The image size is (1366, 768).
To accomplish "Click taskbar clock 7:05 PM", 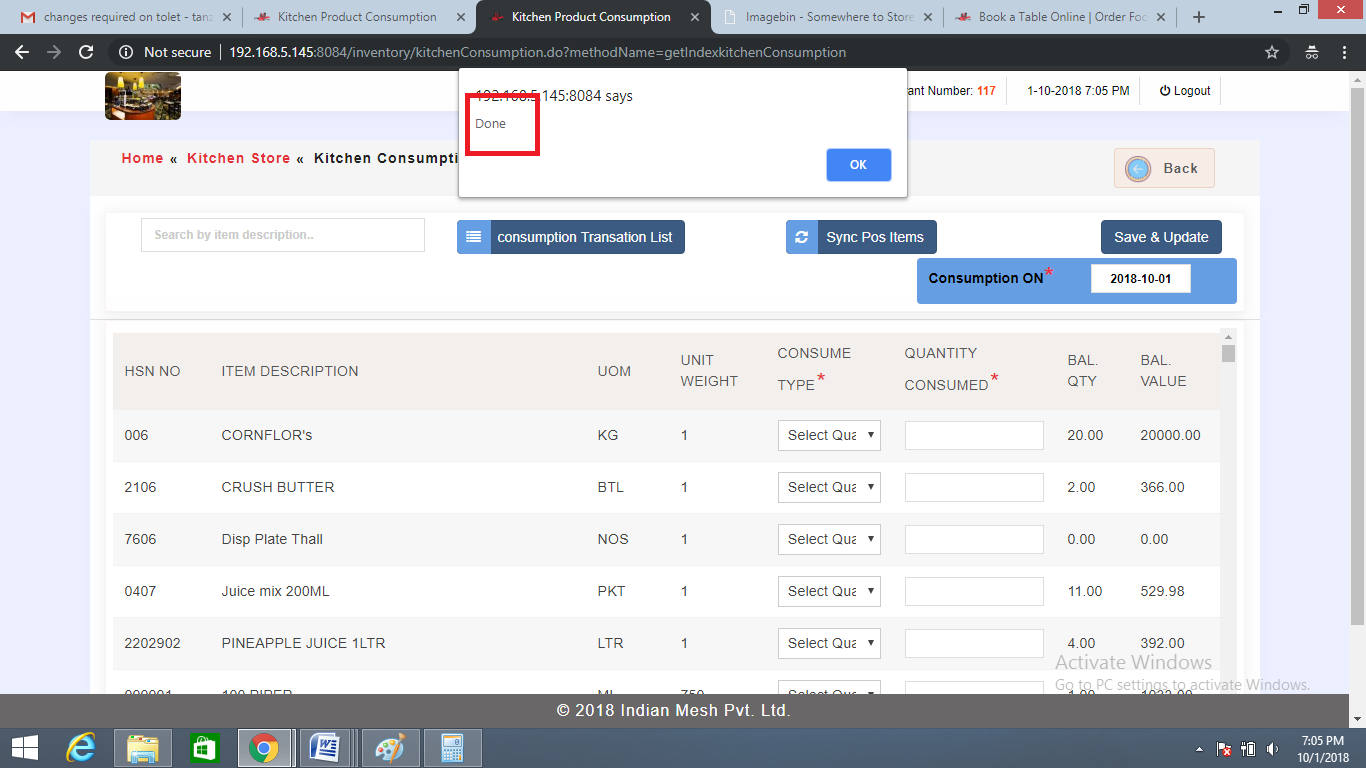I will 1323,741.
